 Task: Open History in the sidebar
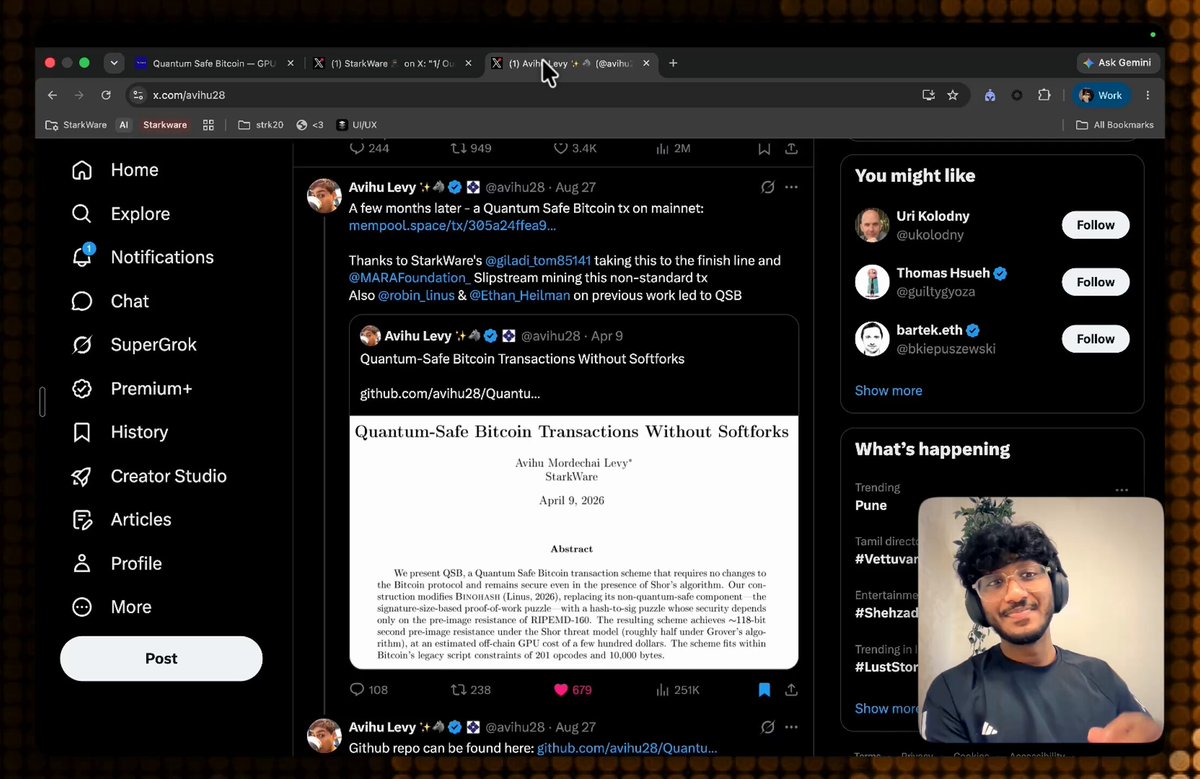tap(119, 432)
